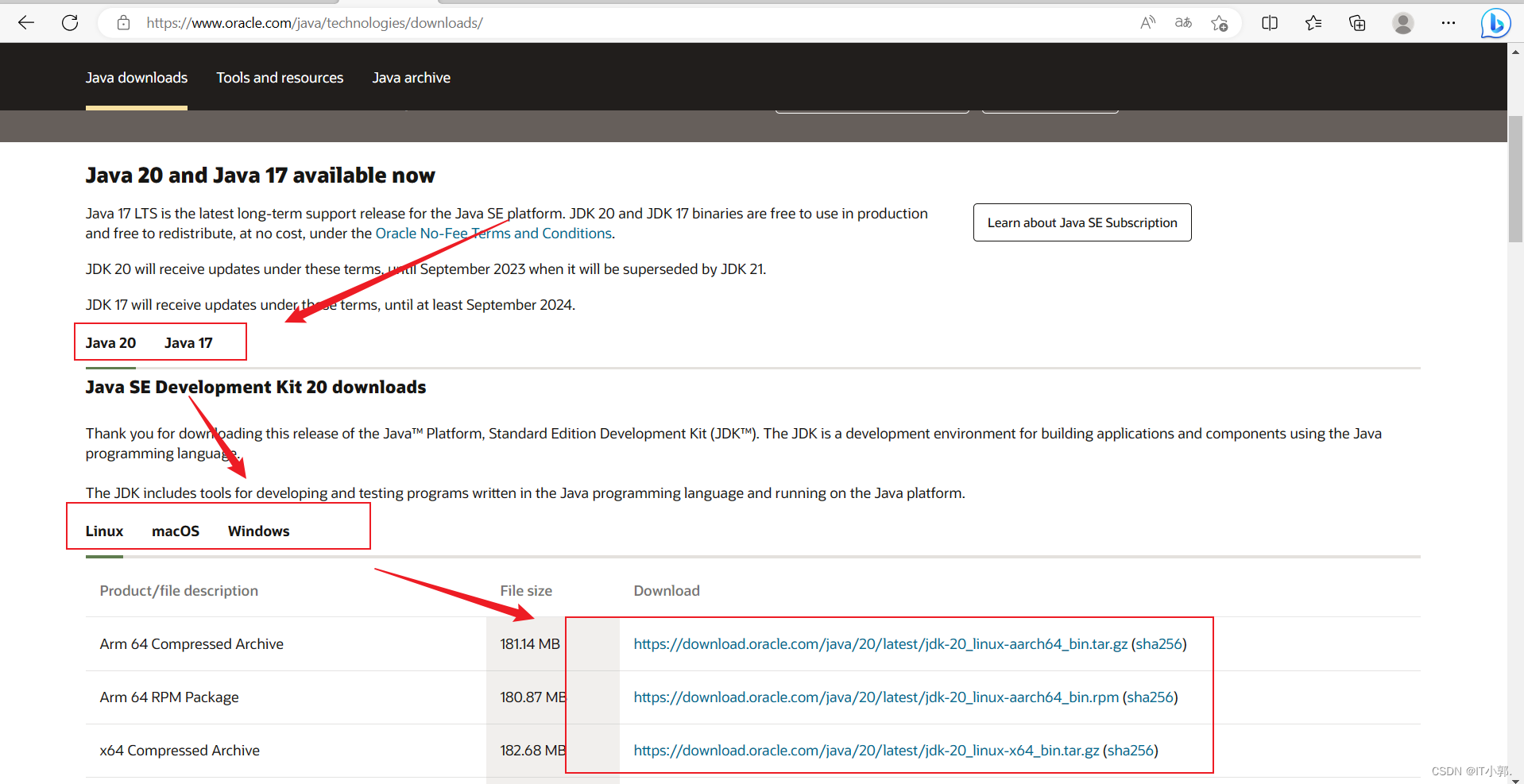Open the Tools and resources tab
This screenshot has width=1524, height=784.
coord(280,78)
